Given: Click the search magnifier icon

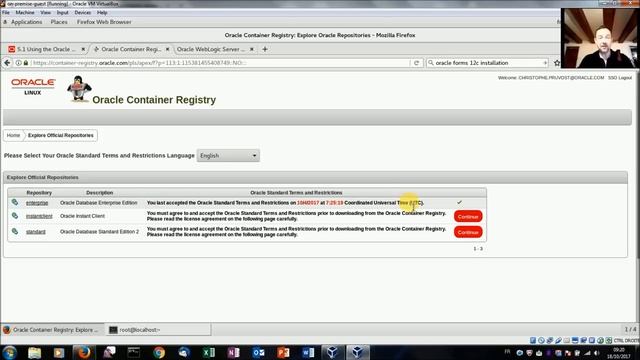Looking at the screenshot, I should click(x=431, y=63).
